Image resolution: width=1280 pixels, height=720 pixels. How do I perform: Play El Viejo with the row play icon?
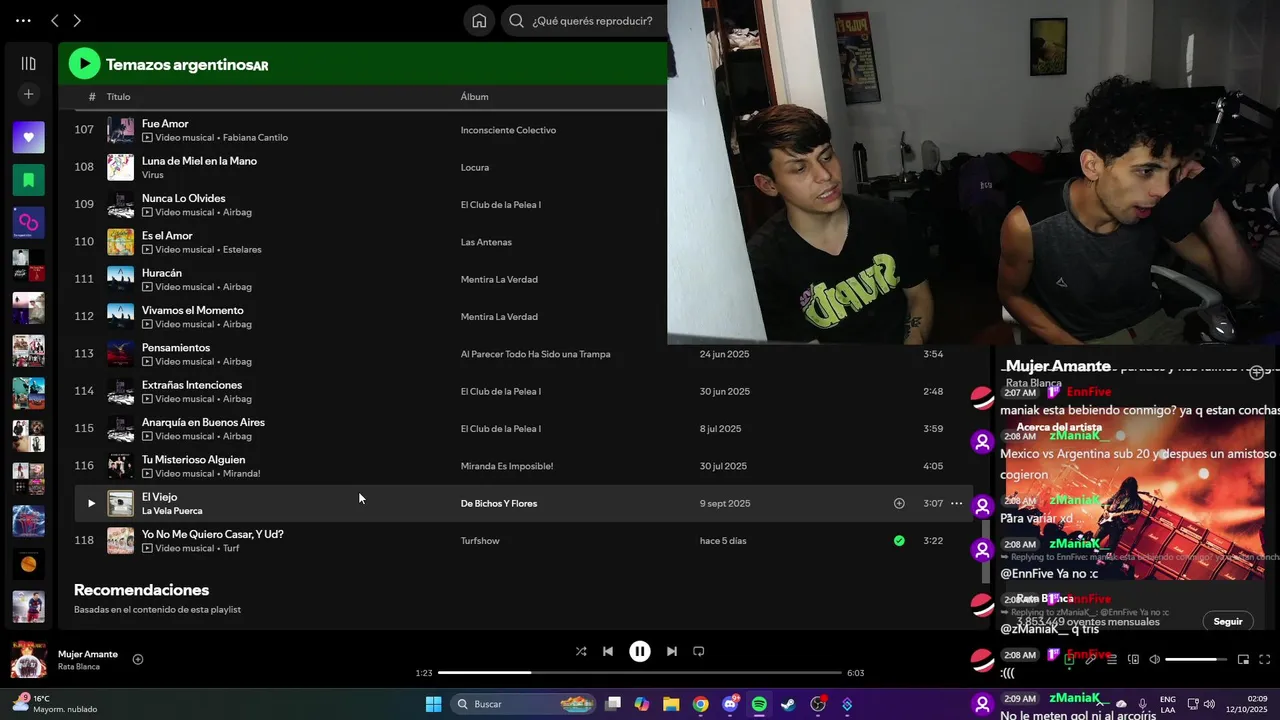pos(91,504)
